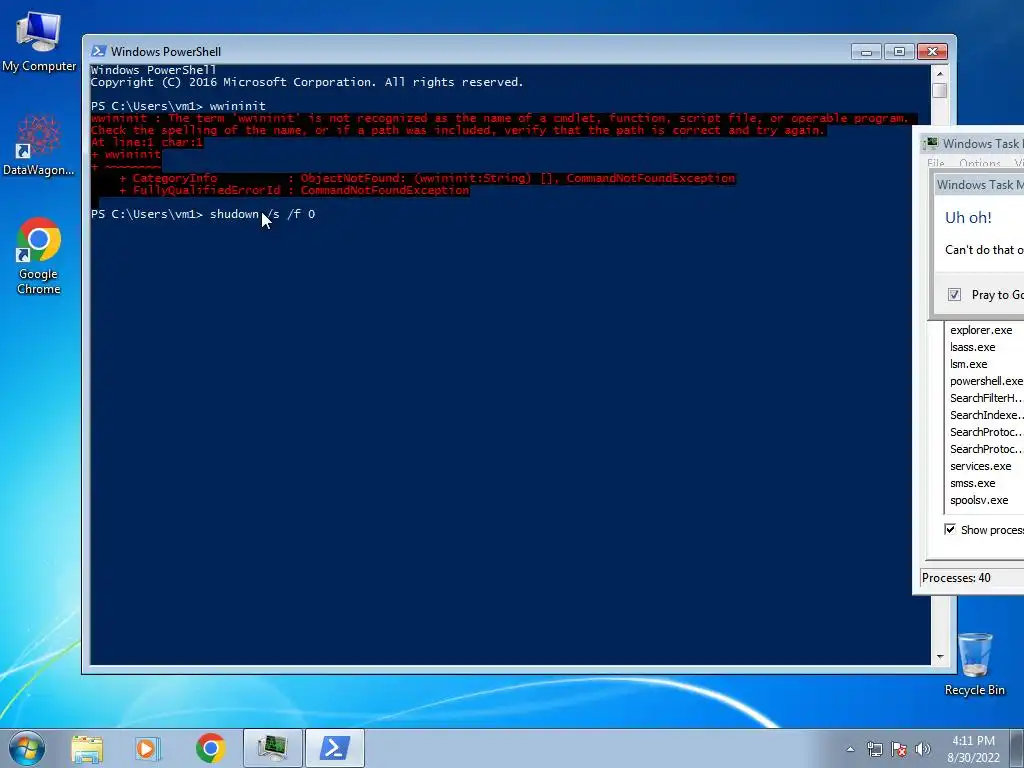Open Windows Media Player from the taskbar

148,748
